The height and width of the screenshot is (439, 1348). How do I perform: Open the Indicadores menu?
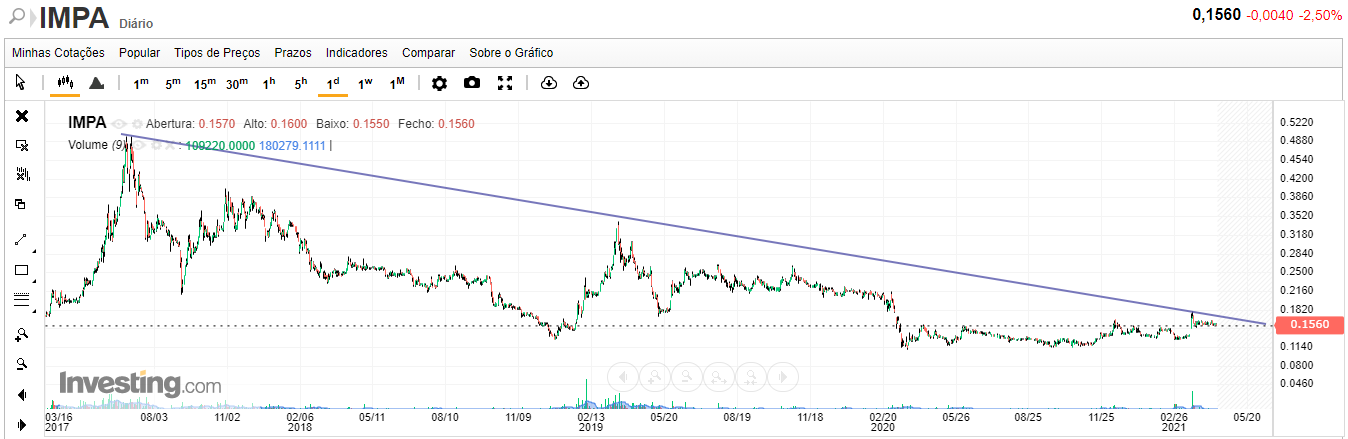click(x=357, y=53)
